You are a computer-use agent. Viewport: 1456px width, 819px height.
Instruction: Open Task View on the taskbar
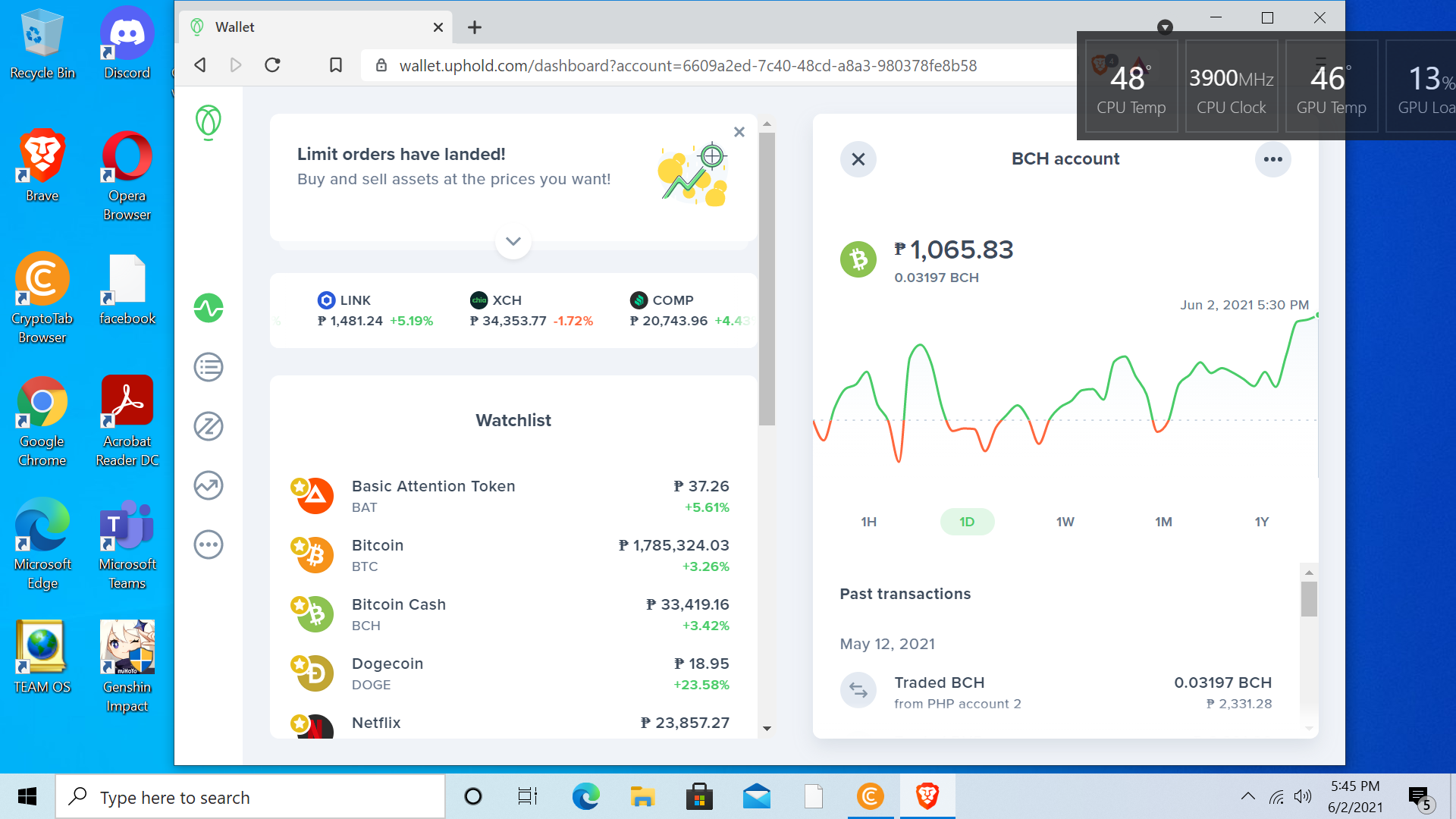528,796
